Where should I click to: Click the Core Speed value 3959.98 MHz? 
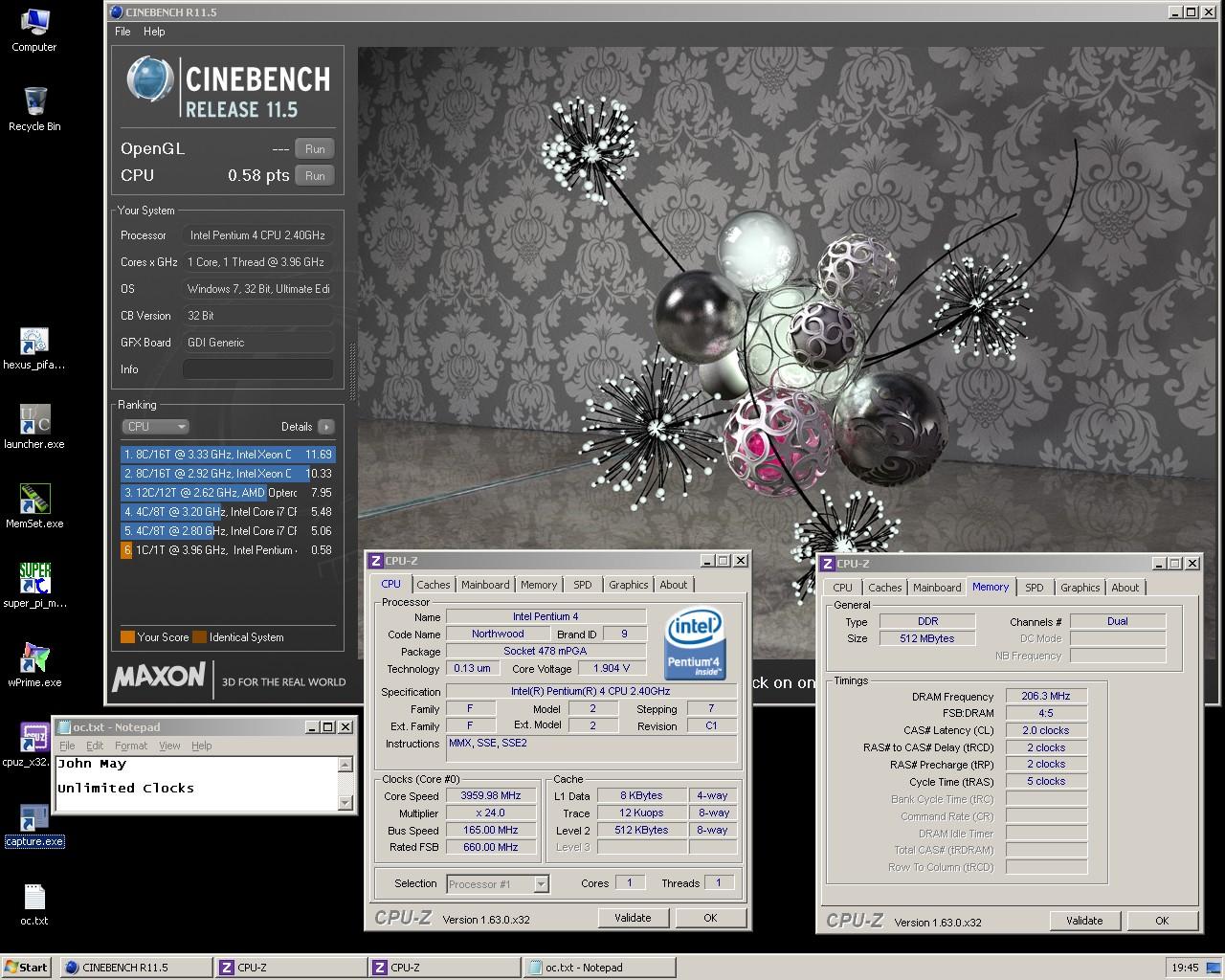coord(491,796)
